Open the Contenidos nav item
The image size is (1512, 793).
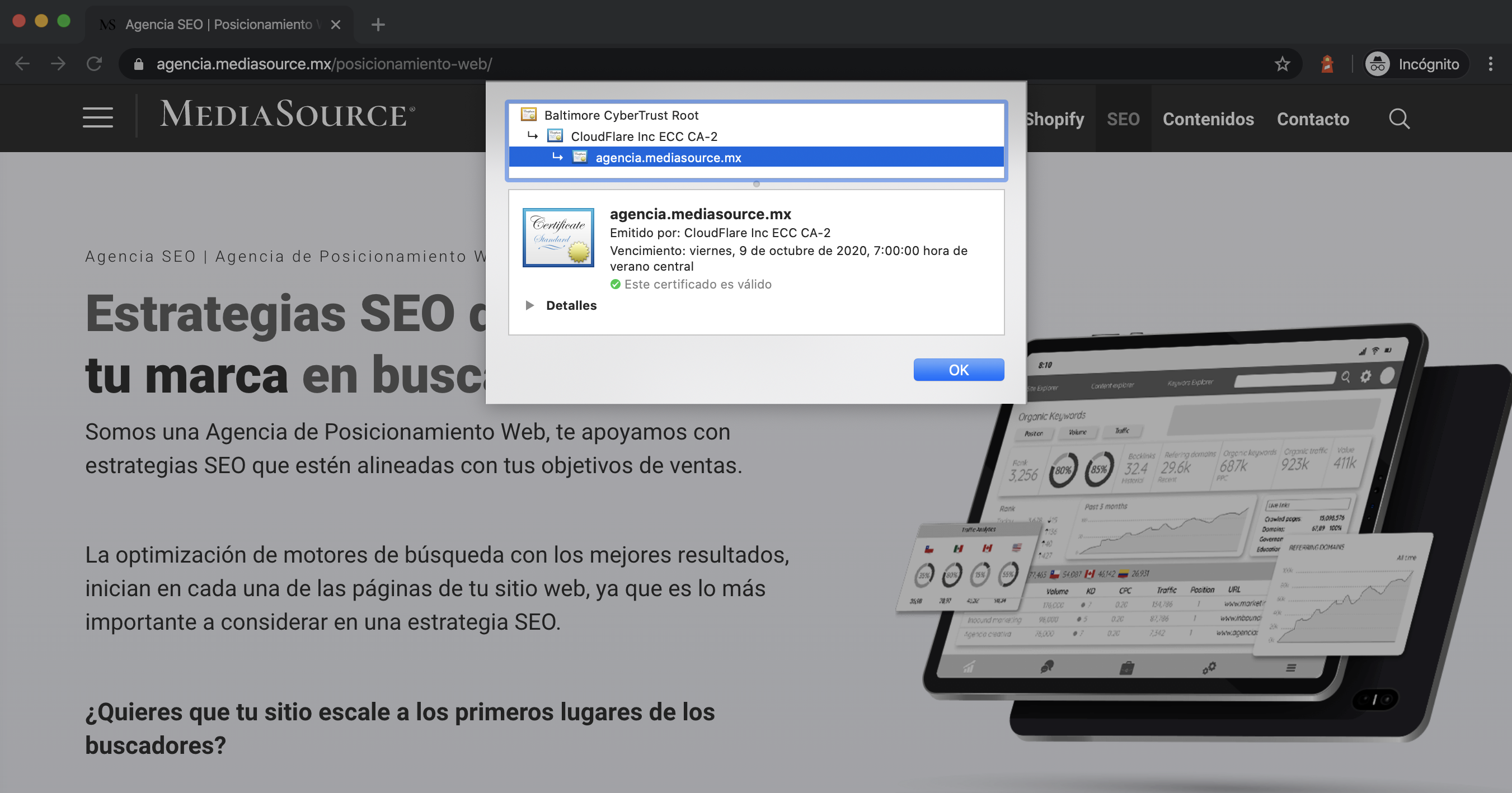pos(1208,119)
